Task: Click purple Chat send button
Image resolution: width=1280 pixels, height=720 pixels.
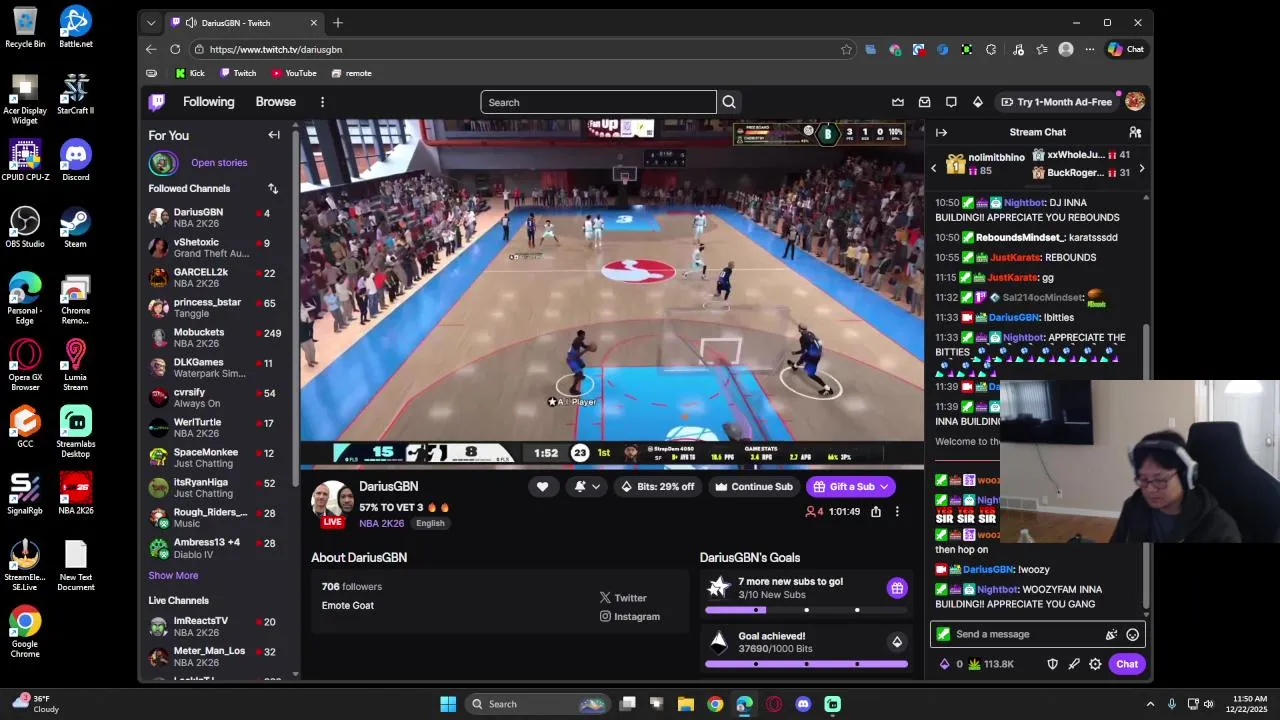Action: [x=1127, y=664]
